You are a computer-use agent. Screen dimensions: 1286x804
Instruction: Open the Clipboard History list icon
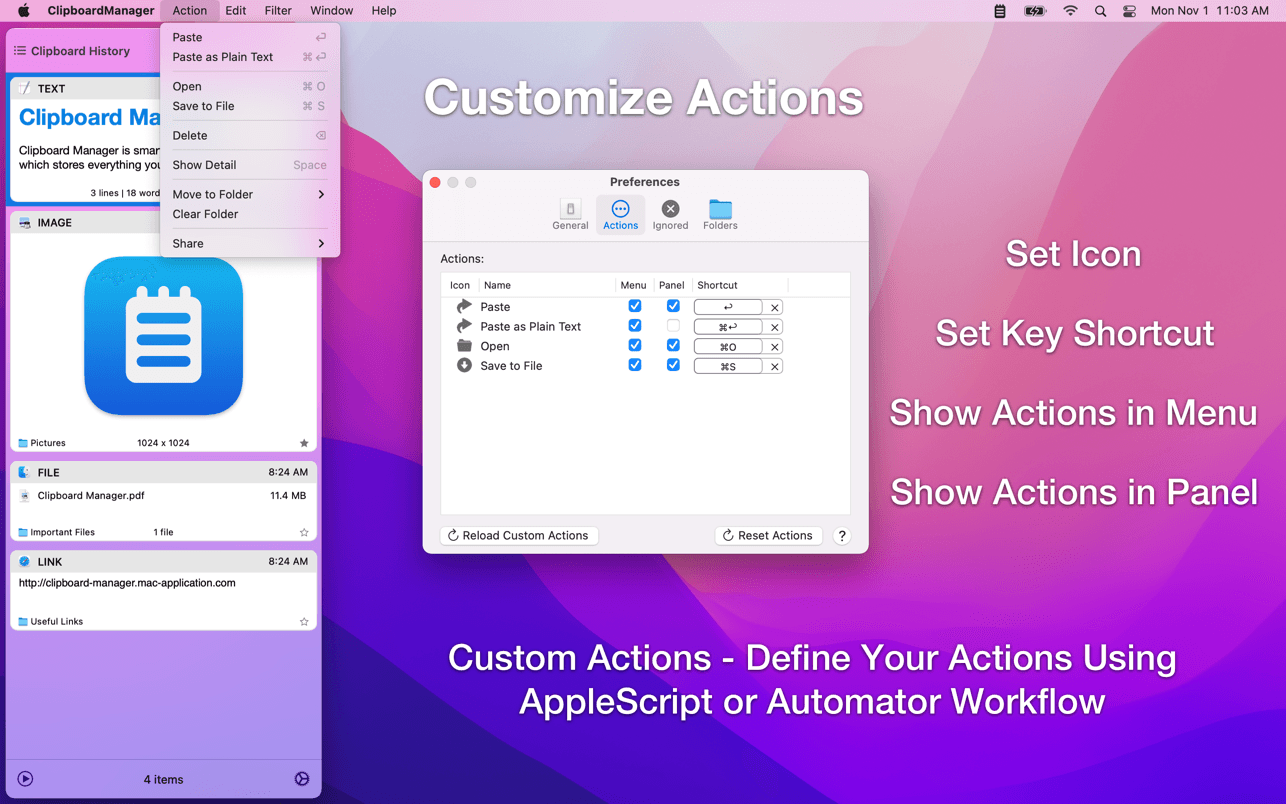20,51
